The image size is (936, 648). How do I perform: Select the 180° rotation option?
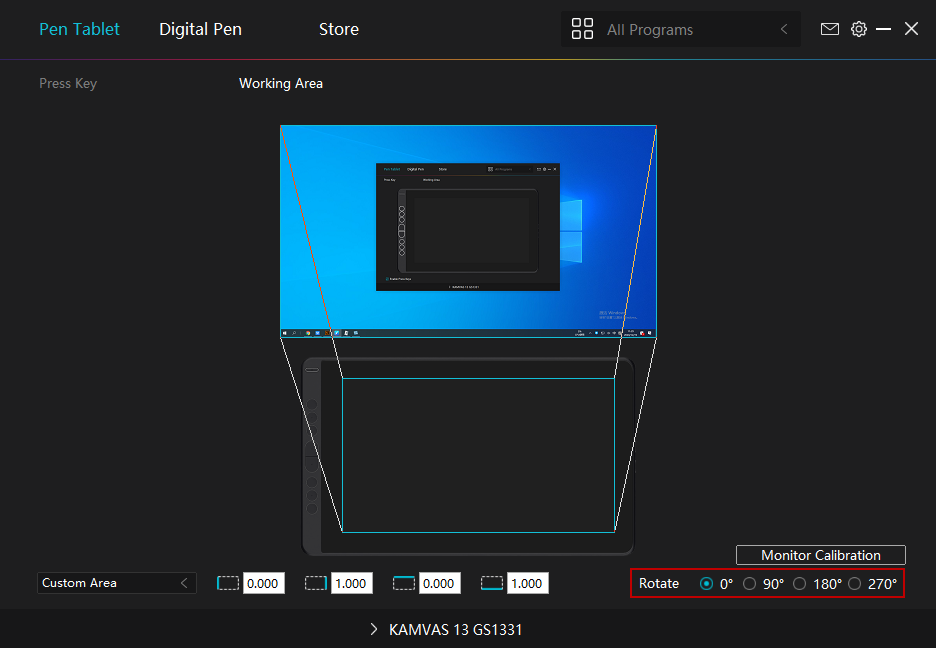[x=800, y=584]
